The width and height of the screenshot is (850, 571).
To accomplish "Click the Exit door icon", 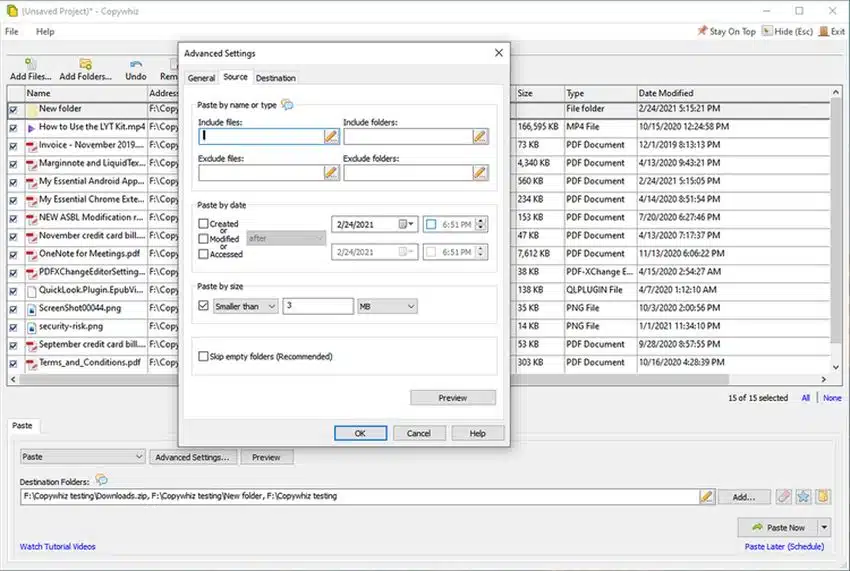I will (823, 31).
